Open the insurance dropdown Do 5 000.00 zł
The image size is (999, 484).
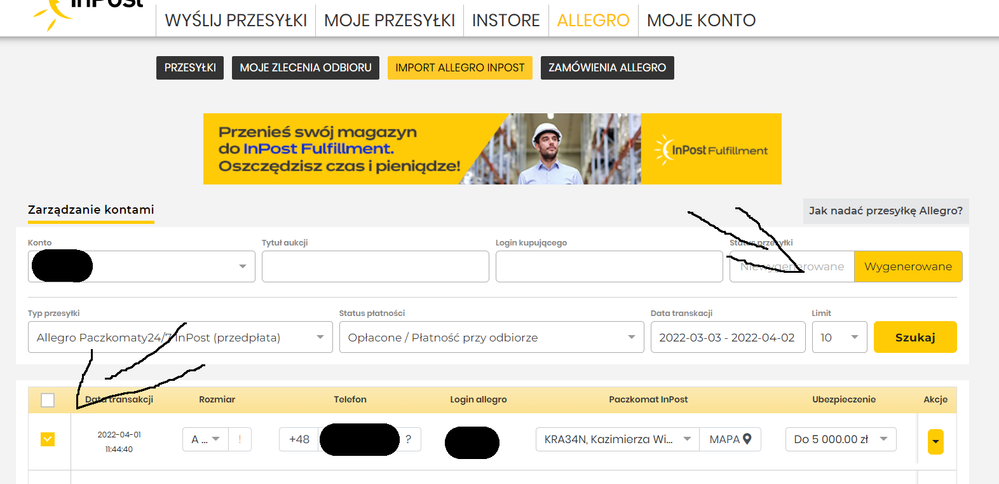(840, 439)
